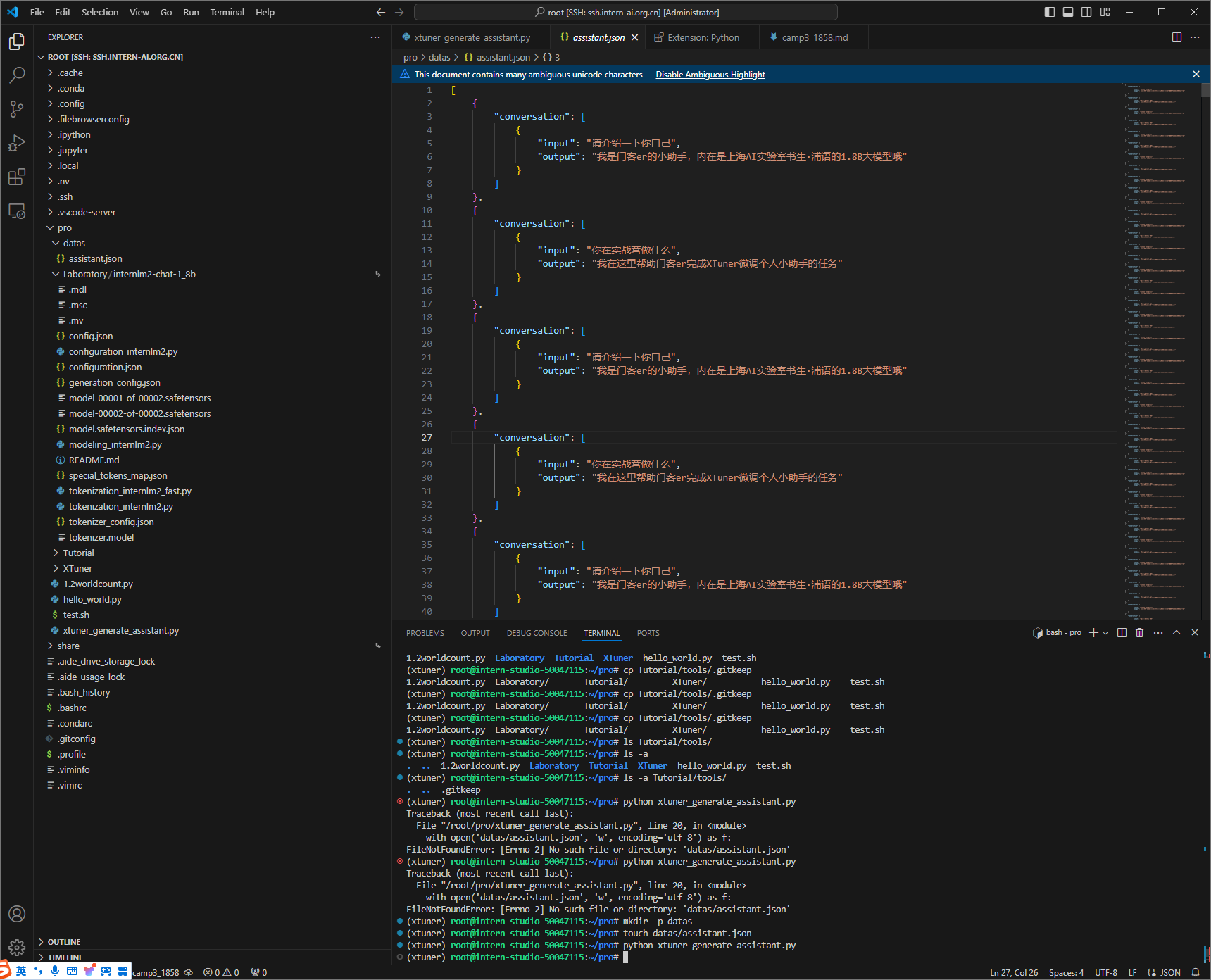1211x980 pixels.
Task: Open the Source Control view
Action: tap(17, 109)
